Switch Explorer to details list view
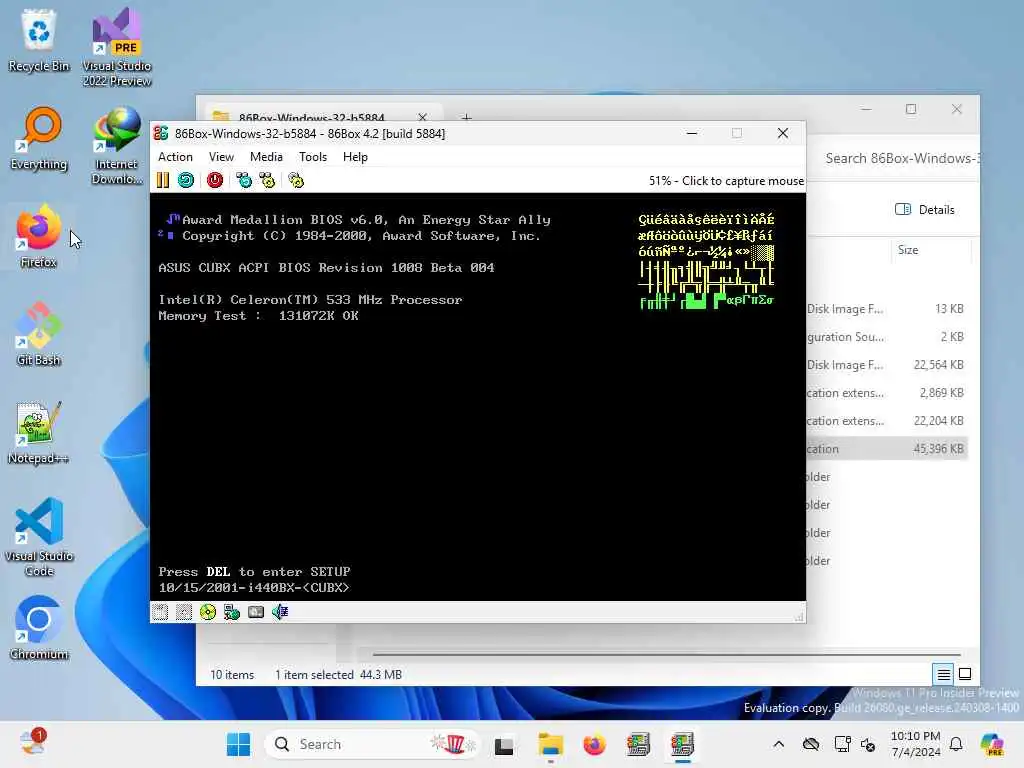This screenshot has height=768, width=1024. [x=944, y=674]
